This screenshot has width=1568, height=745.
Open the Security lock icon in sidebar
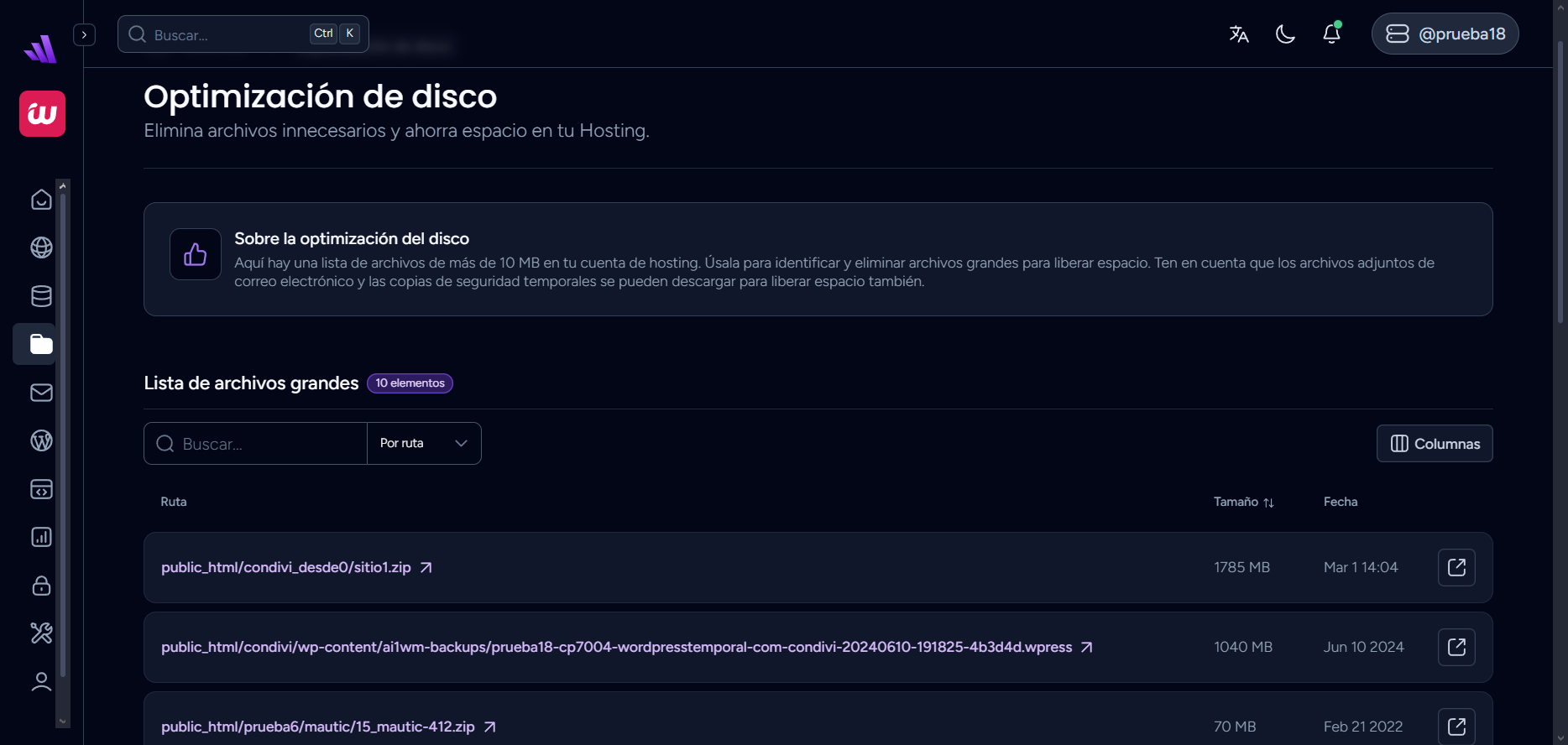(x=41, y=586)
